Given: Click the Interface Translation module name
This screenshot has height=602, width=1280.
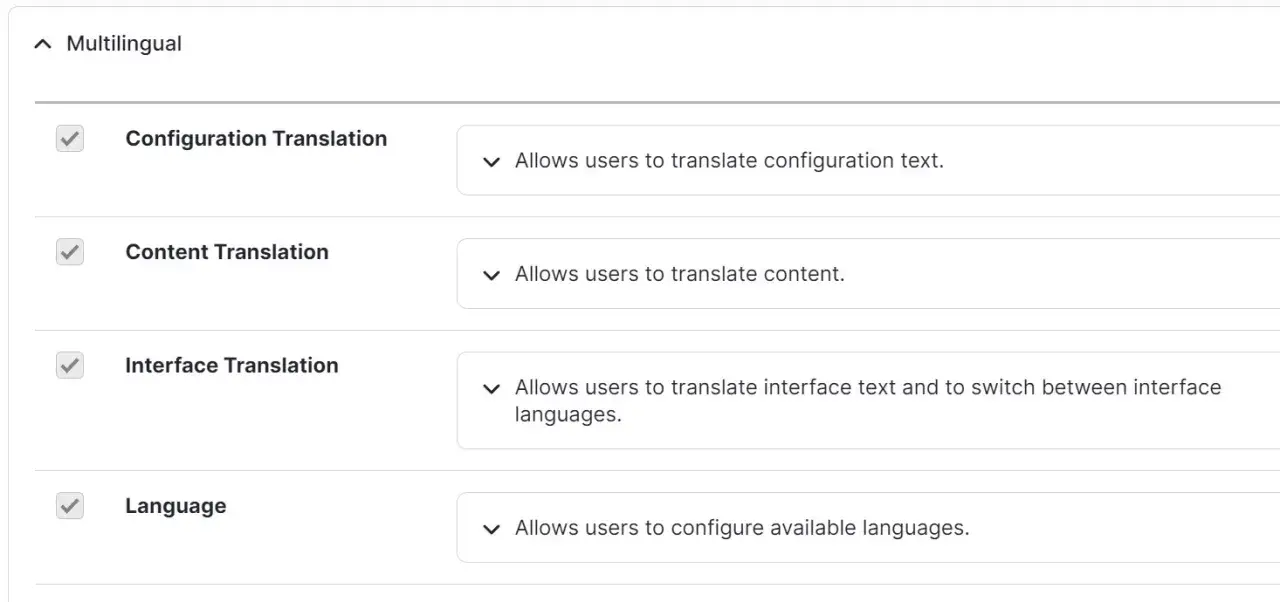Looking at the screenshot, I should [x=232, y=366].
